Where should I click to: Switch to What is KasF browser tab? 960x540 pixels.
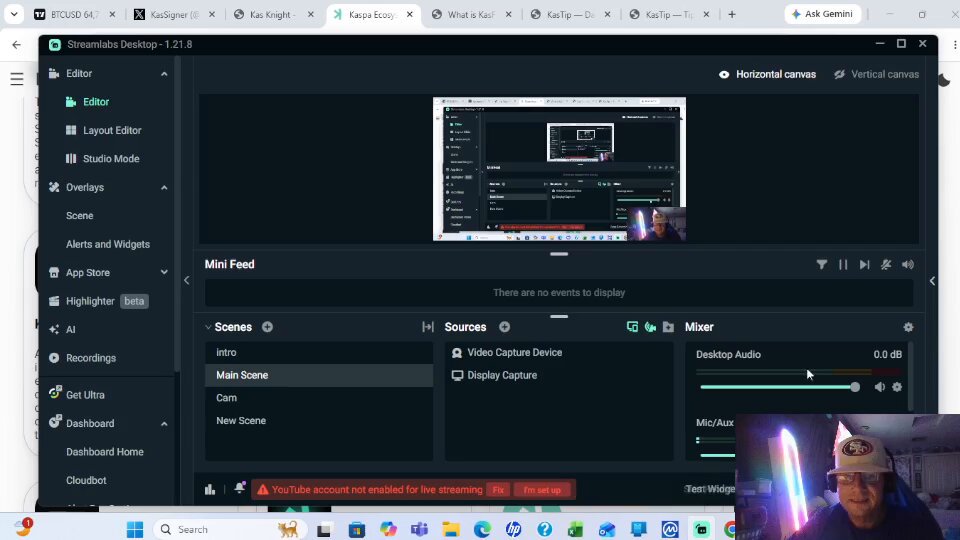click(471, 14)
